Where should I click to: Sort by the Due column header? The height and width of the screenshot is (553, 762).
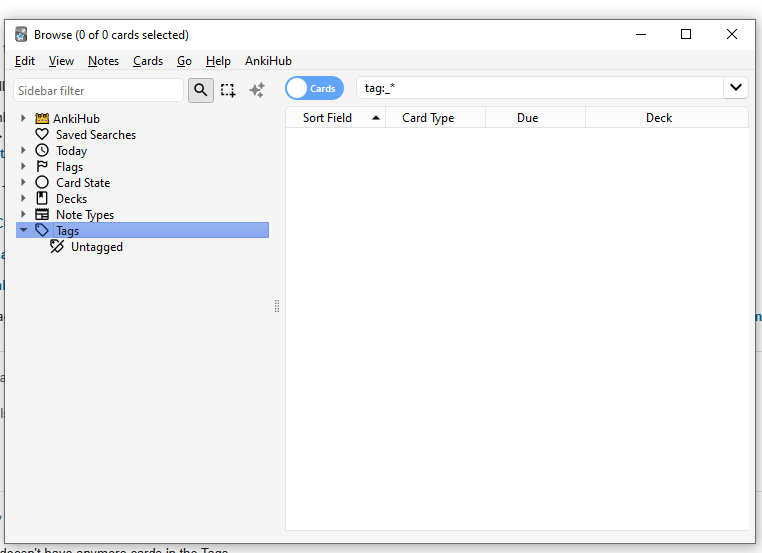[528, 118]
